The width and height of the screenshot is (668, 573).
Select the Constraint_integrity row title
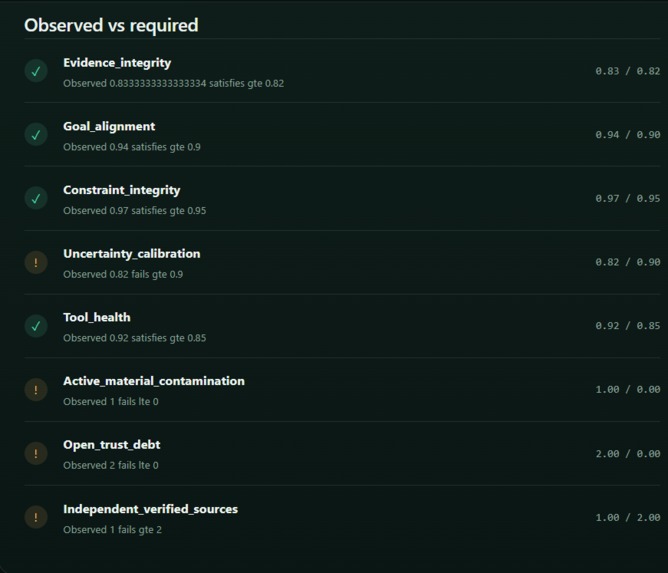pos(122,190)
